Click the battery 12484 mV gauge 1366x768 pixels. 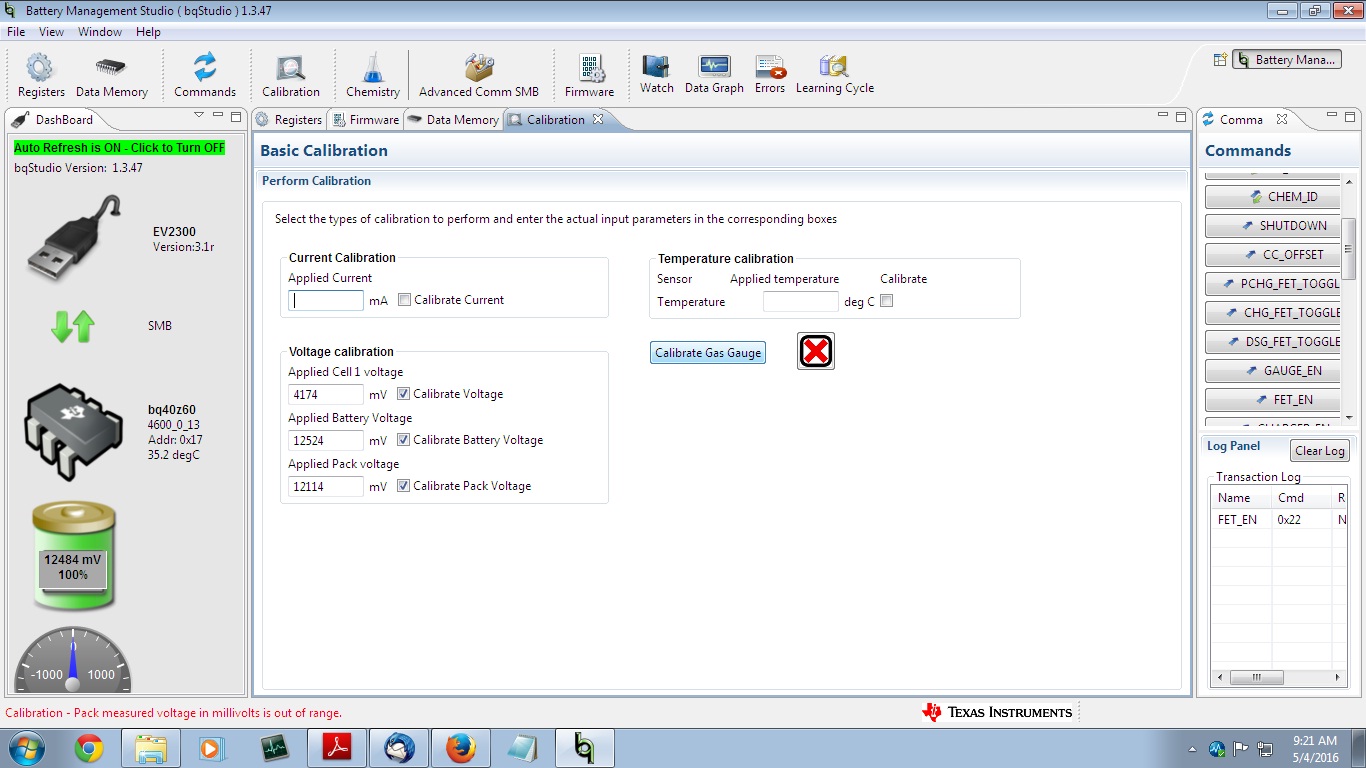click(x=73, y=557)
